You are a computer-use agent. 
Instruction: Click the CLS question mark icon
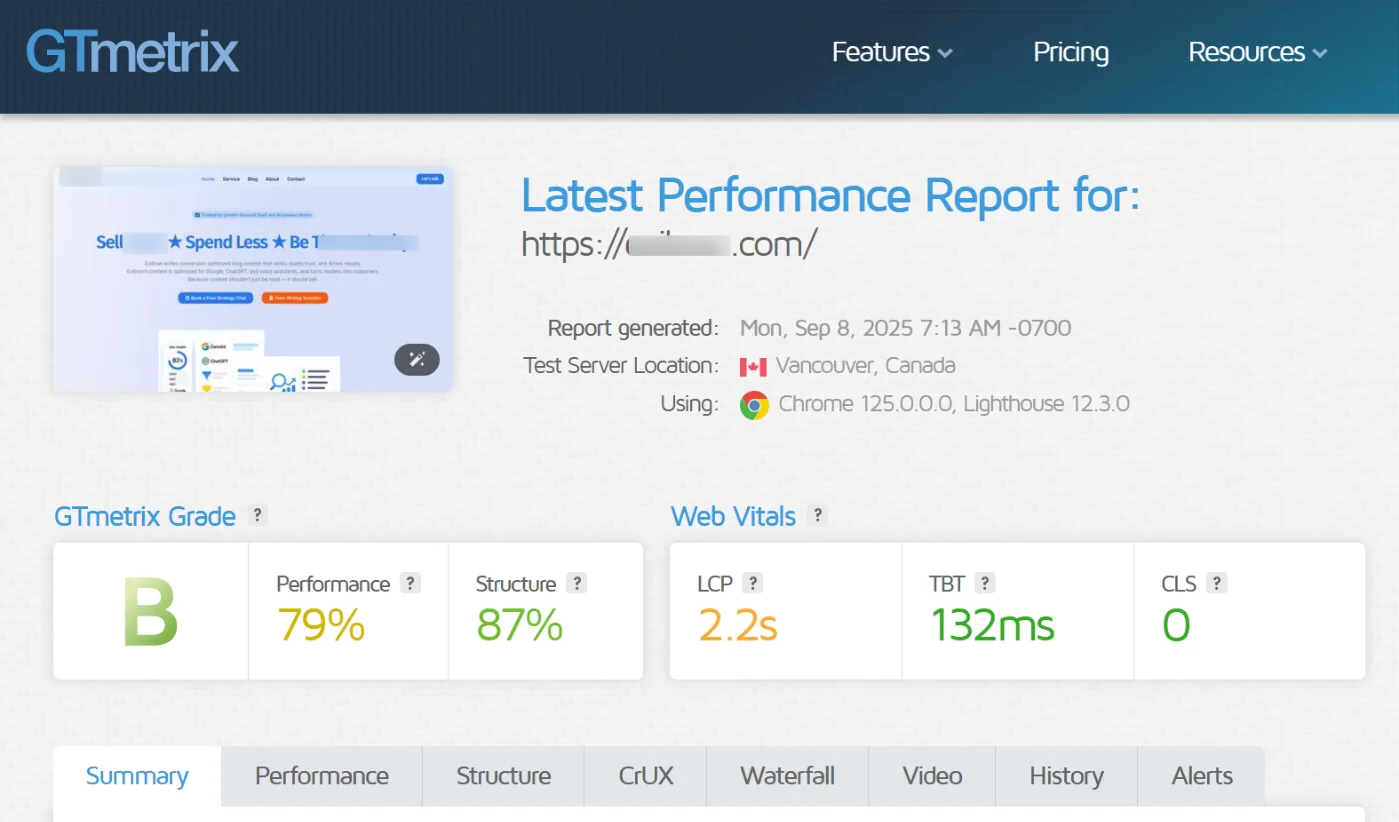point(1217,584)
